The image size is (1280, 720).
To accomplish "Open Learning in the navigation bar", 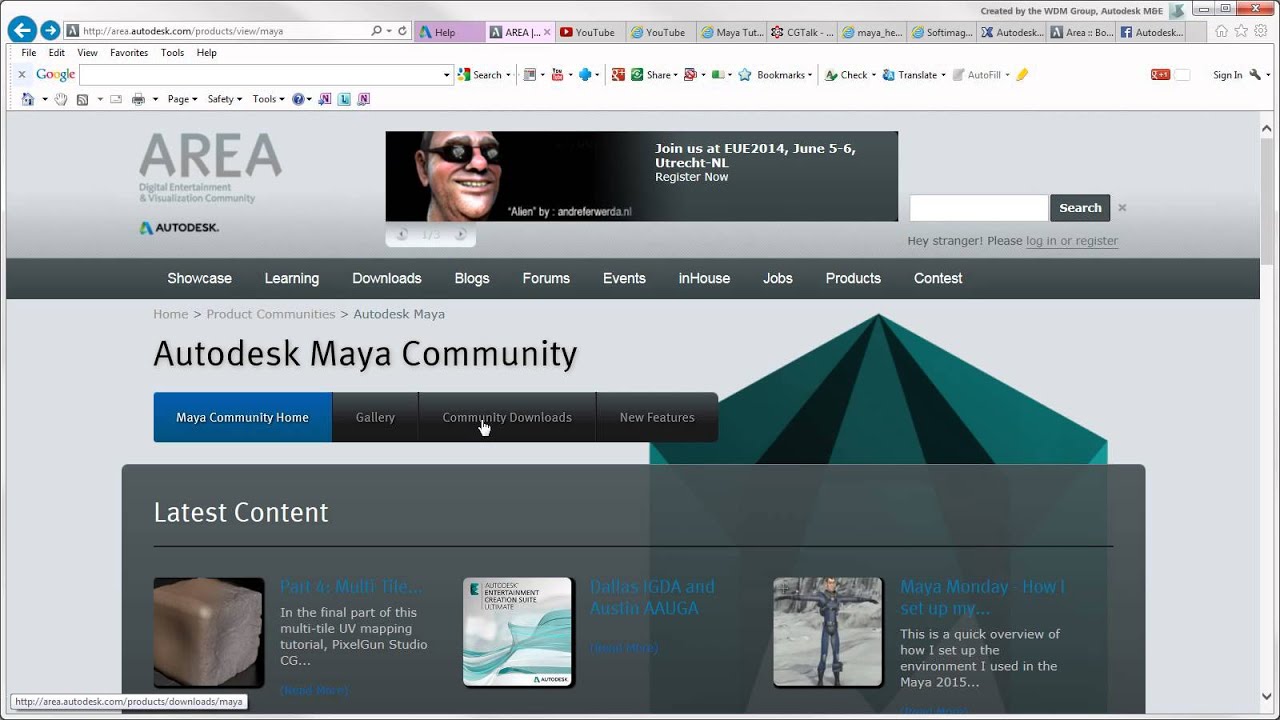I will [292, 278].
